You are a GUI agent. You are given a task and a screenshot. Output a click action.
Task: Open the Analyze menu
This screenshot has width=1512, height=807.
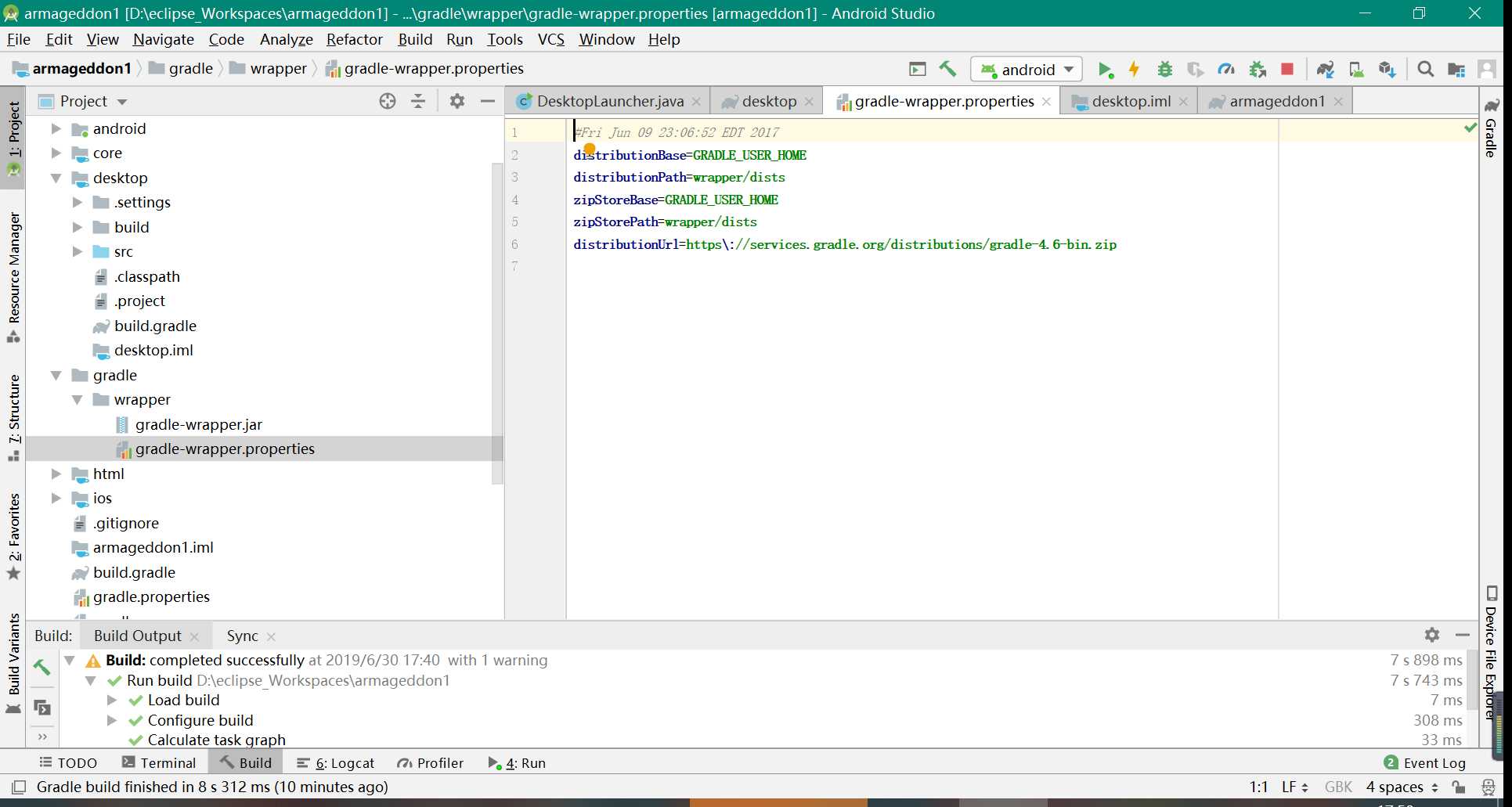coord(286,39)
